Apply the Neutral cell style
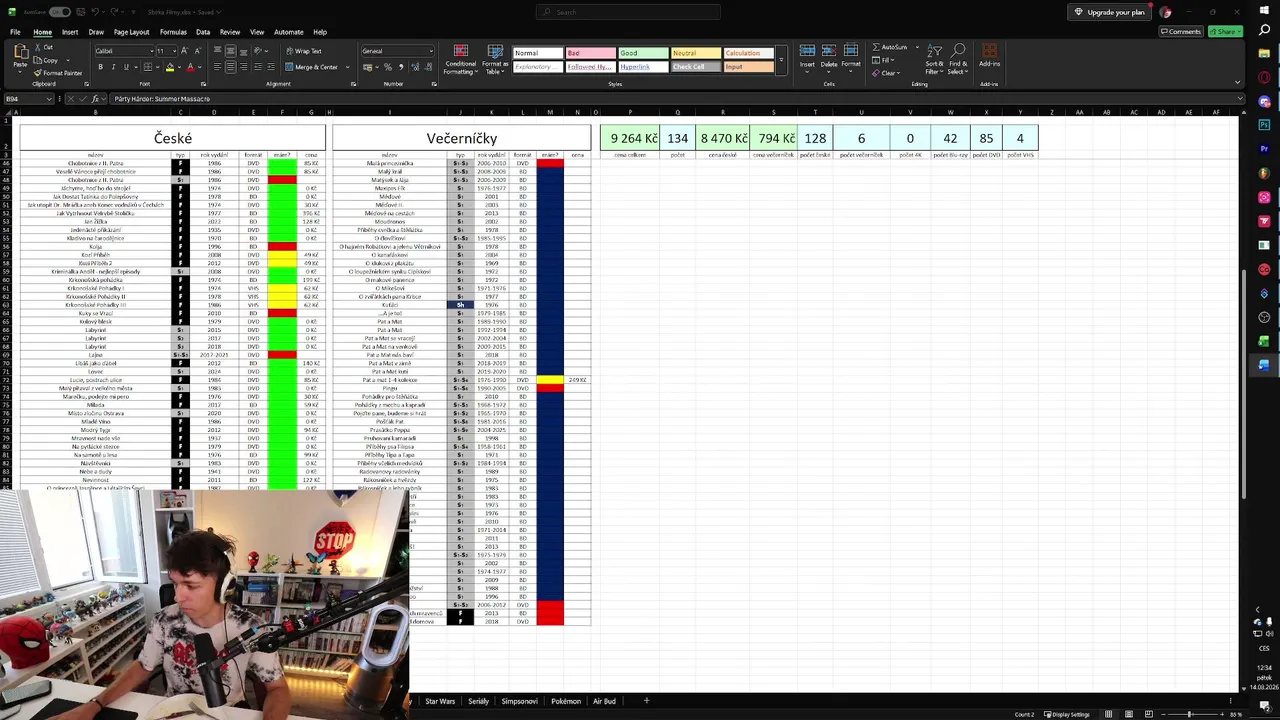This screenshot has height=720, width=1280. pos(696,53)
